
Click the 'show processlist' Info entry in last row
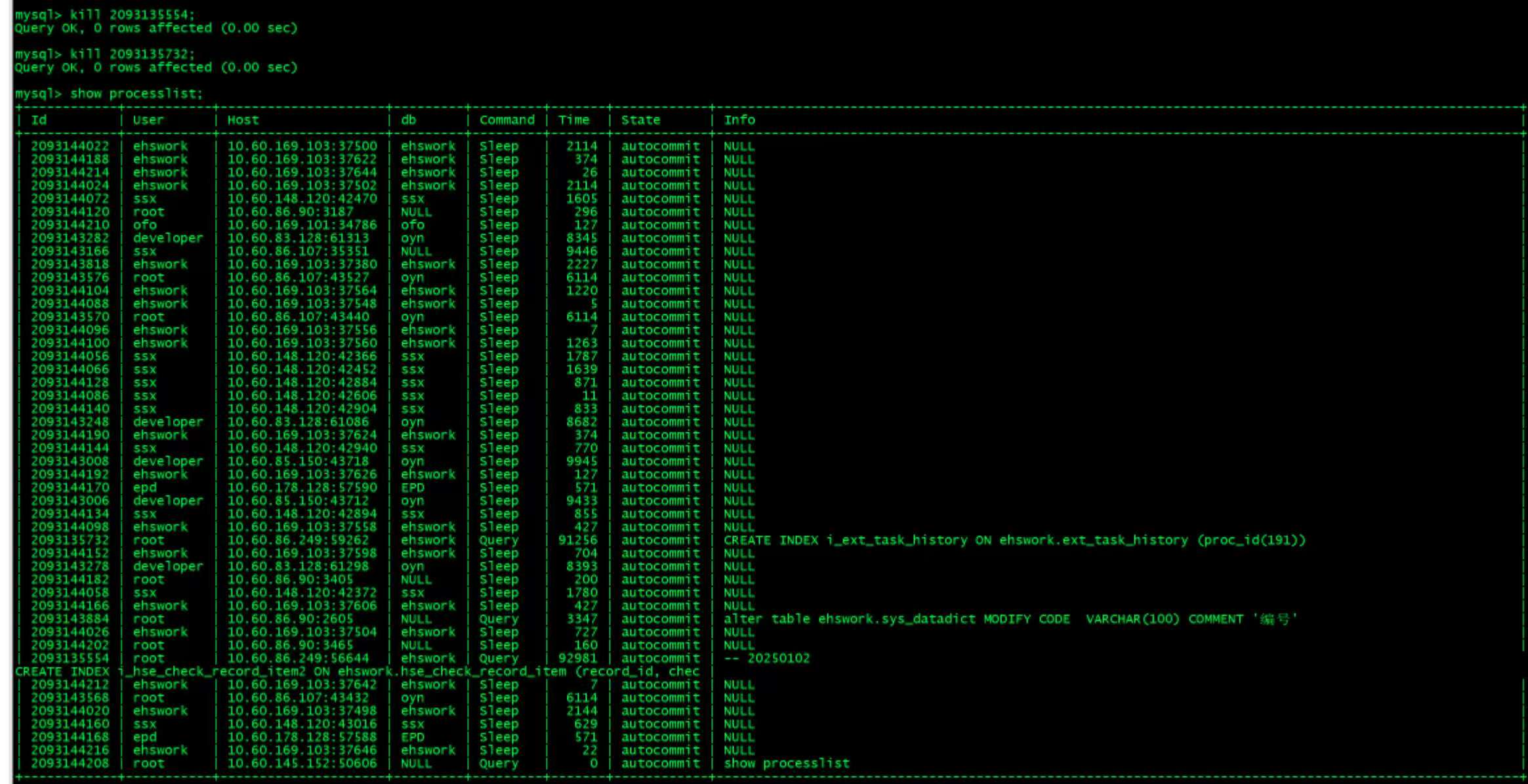pos(786,763)
